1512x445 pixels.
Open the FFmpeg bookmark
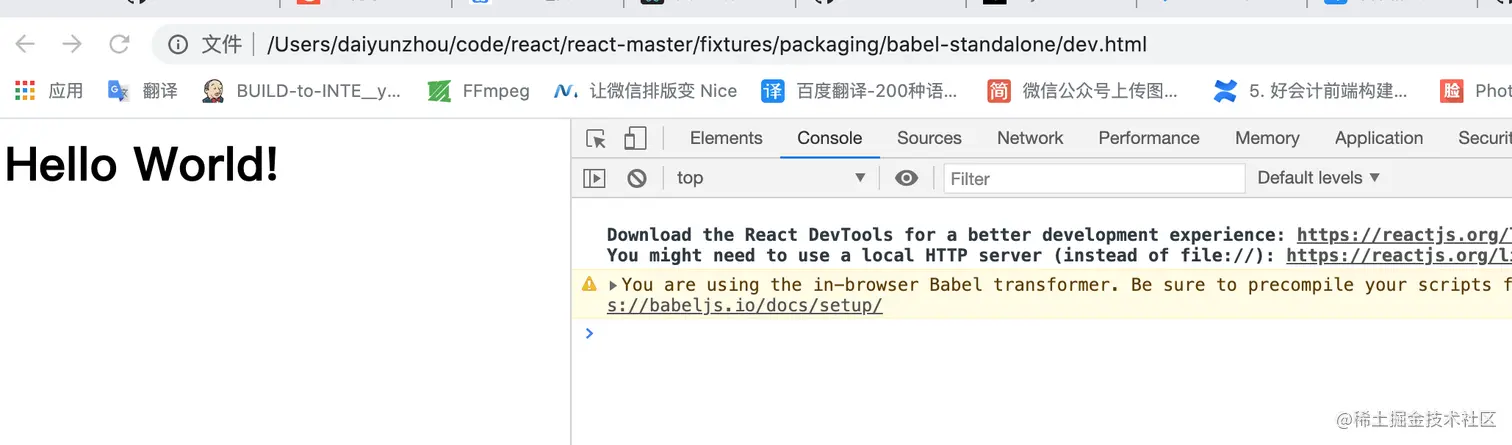pos(479,91)
